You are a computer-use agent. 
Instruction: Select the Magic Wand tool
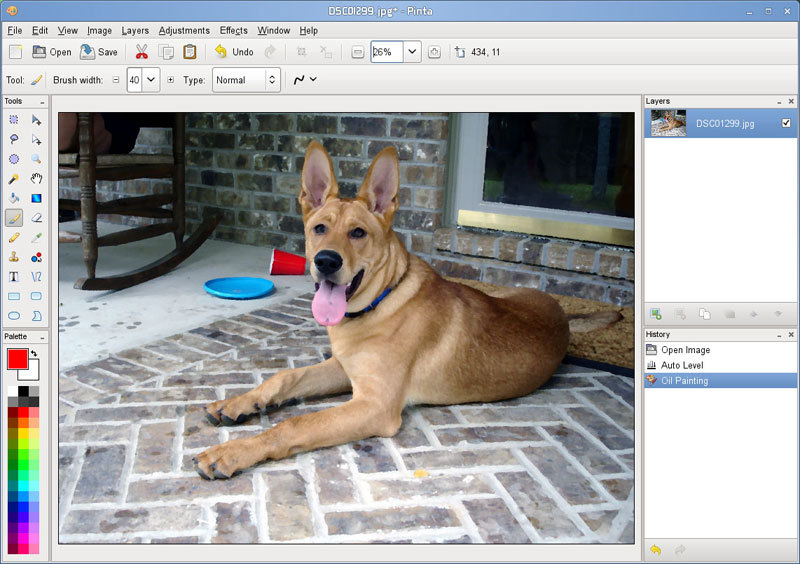click(x=14, y=179)
